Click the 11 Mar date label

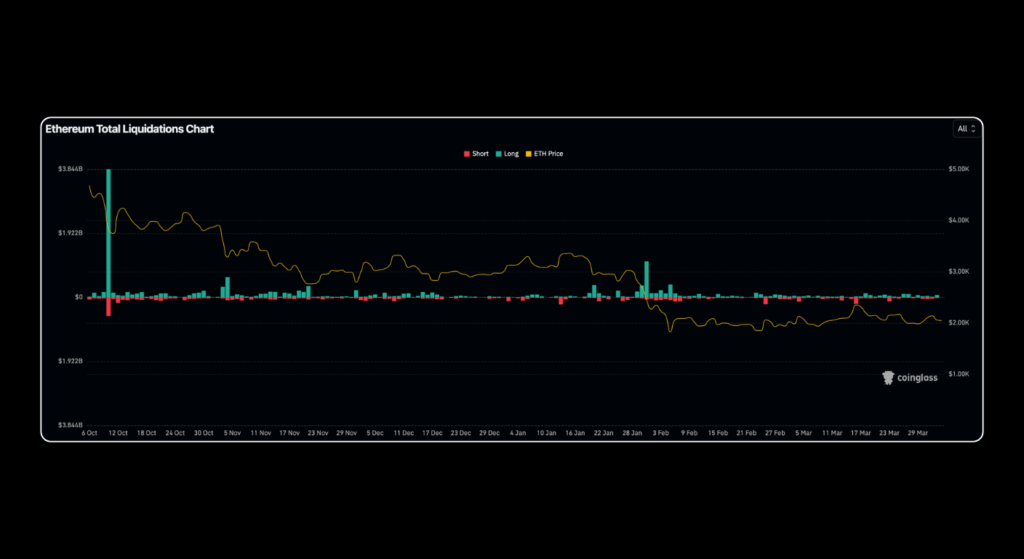833,433
